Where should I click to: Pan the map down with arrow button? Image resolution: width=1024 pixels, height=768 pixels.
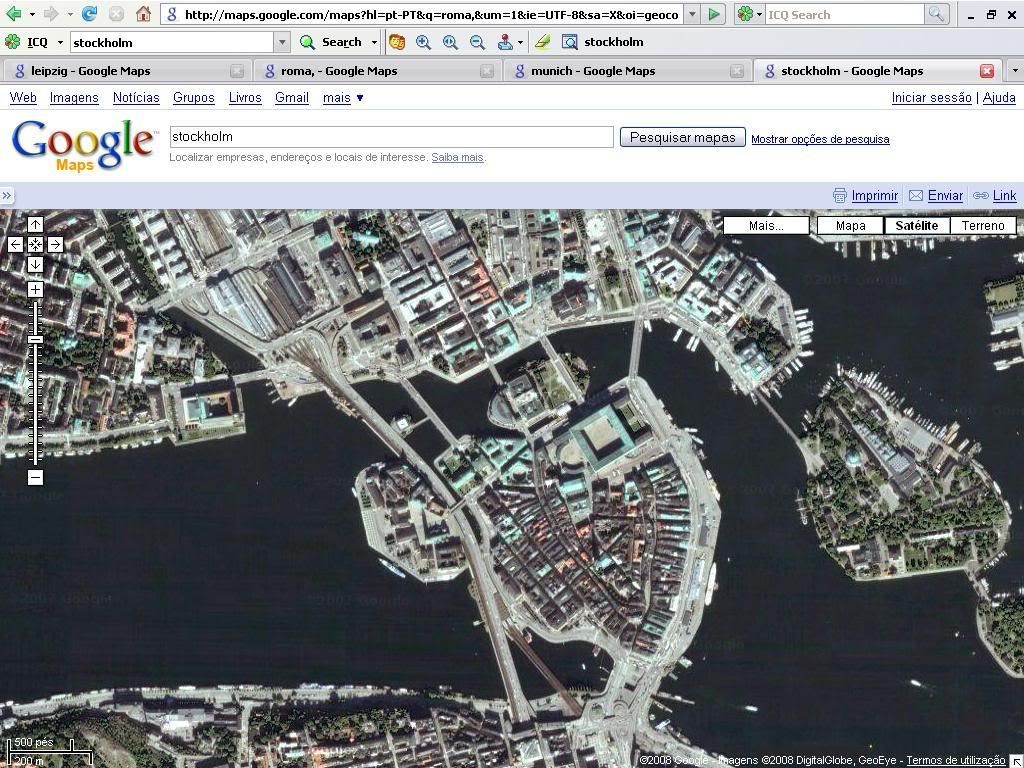35,264
